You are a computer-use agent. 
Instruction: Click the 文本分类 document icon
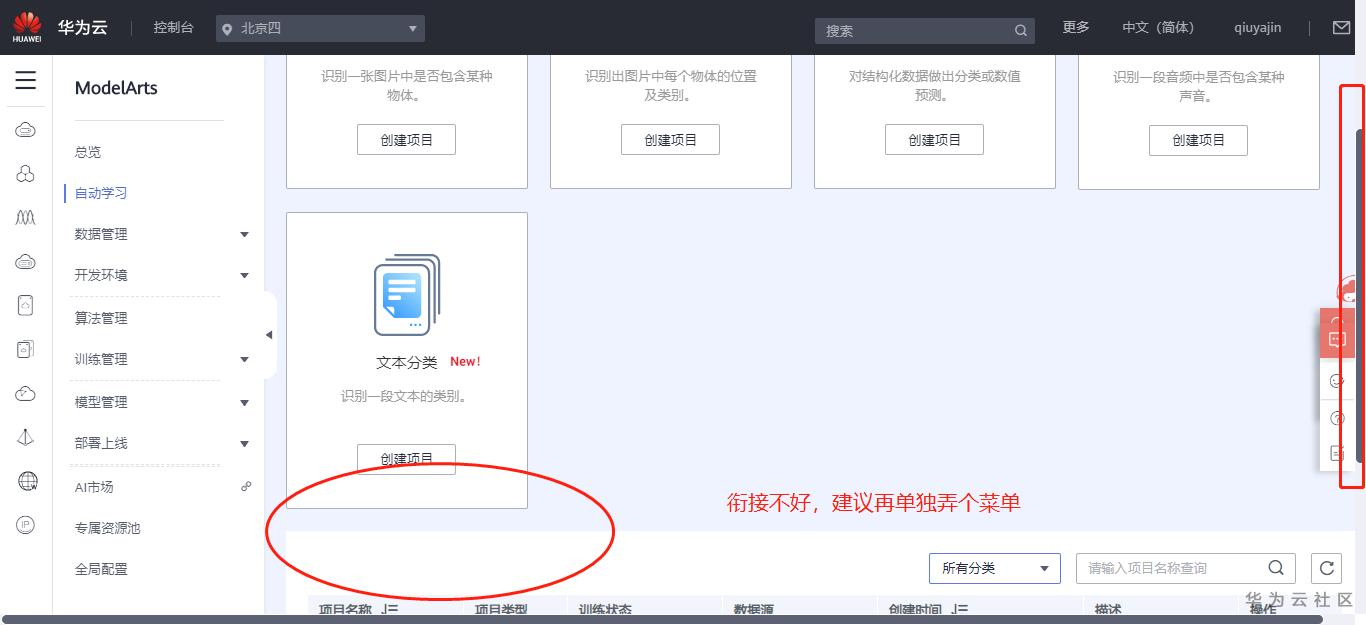pos(407,295)
